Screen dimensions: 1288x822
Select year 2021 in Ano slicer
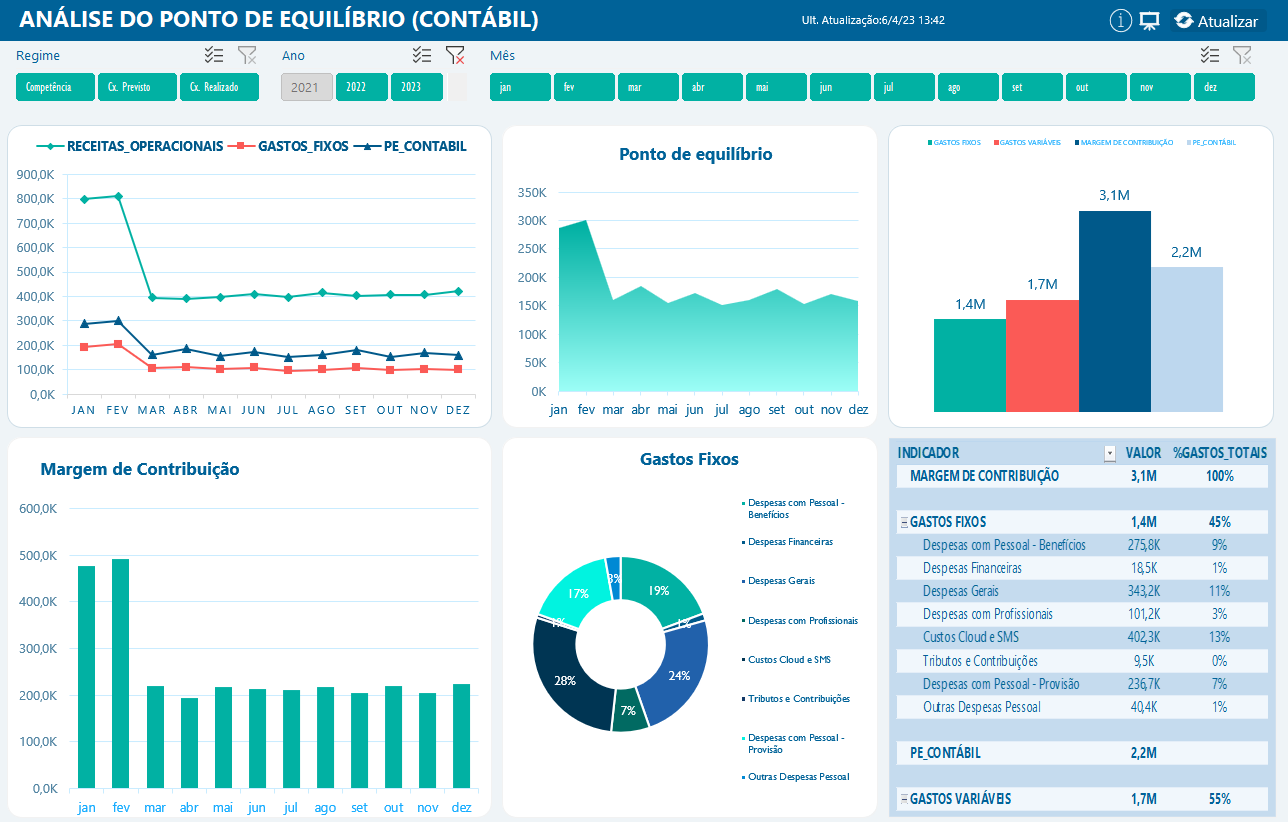click(307, 87)
